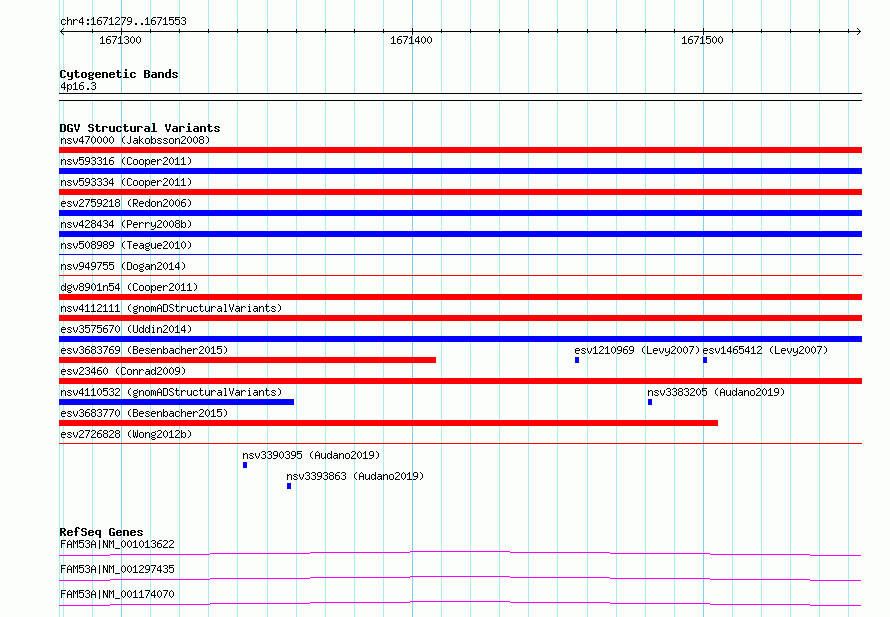Click the 1671300 ruler position label
Image resolution: width=890 pixels, height=617 pixels.
point(120,40)
